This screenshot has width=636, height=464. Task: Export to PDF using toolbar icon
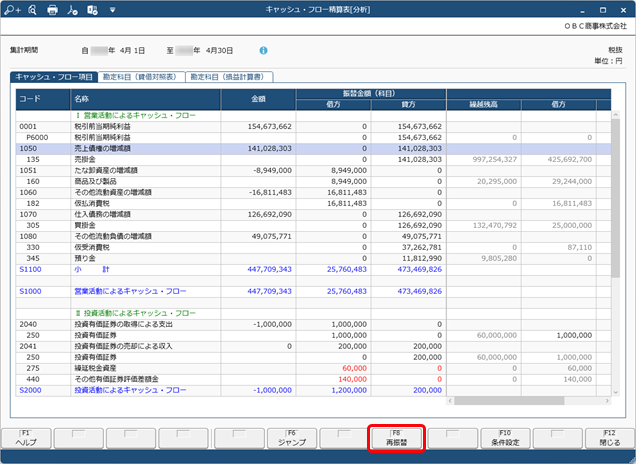(73, 10)
